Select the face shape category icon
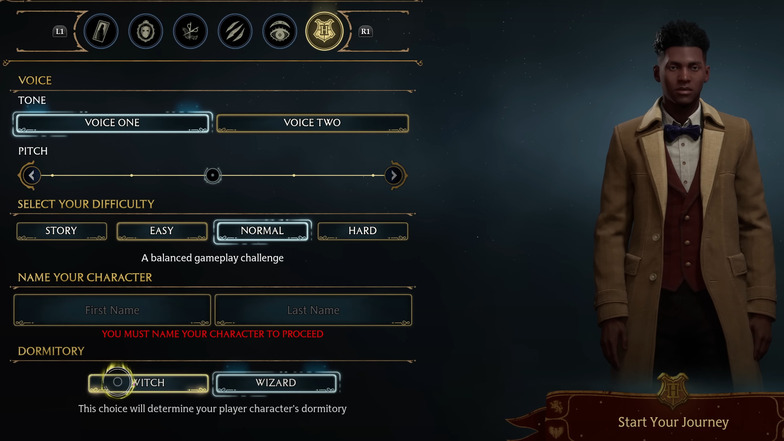The image size is (784, 441). [x=146, y=32]
